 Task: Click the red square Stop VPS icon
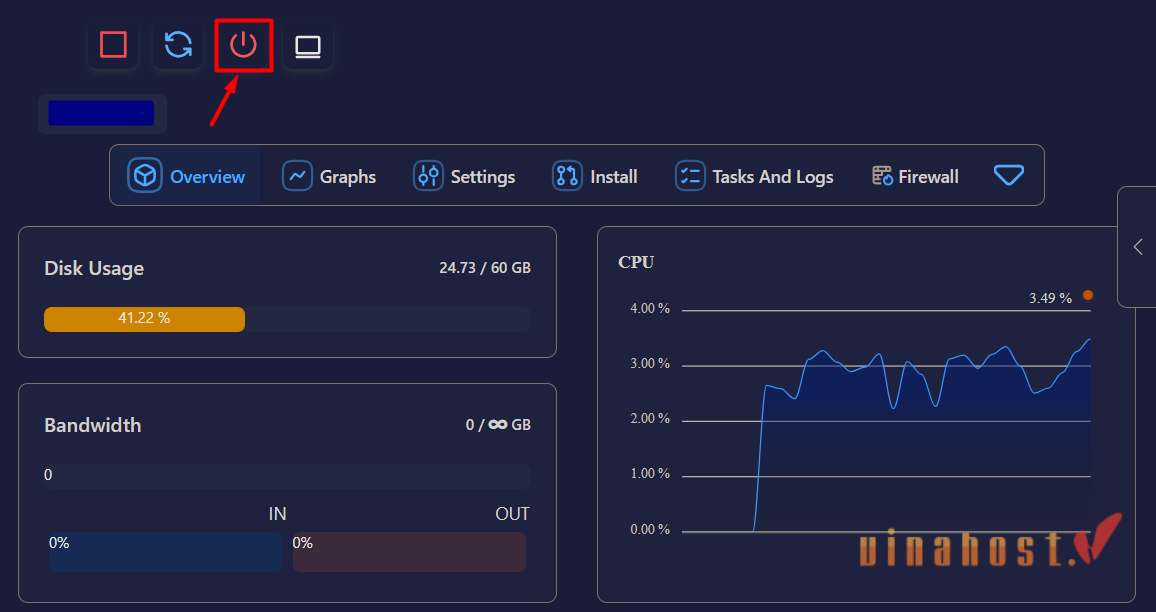point(113,45)
